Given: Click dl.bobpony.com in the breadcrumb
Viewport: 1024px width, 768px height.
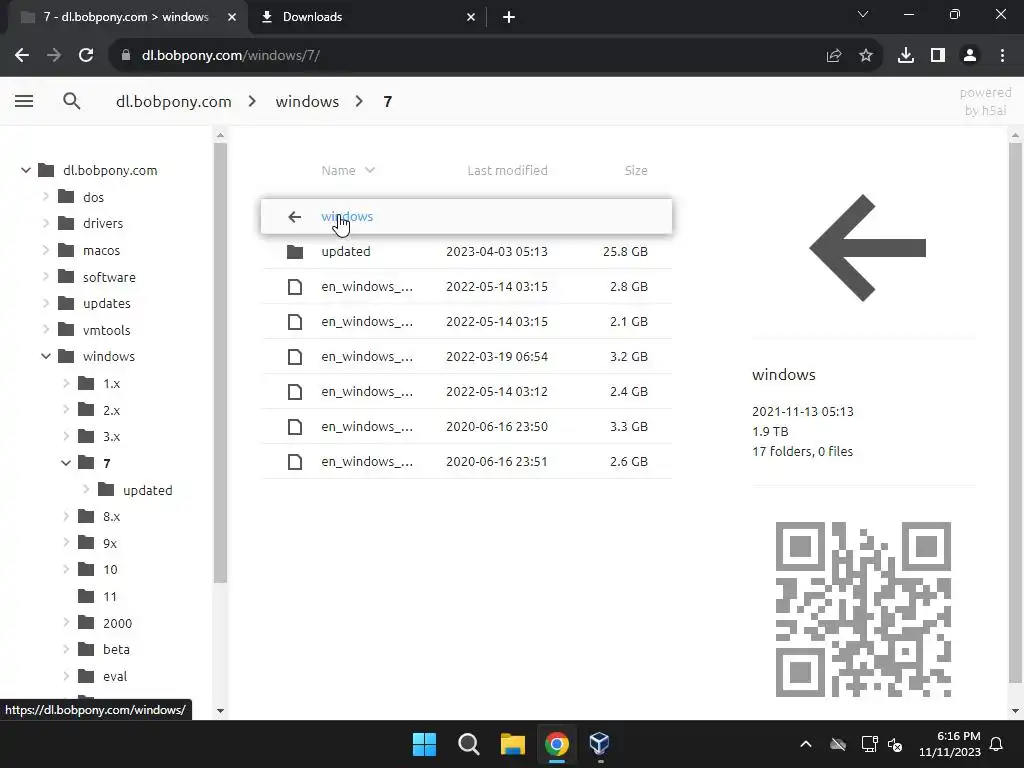Looking at the screenshot, I should coord(174,101).
